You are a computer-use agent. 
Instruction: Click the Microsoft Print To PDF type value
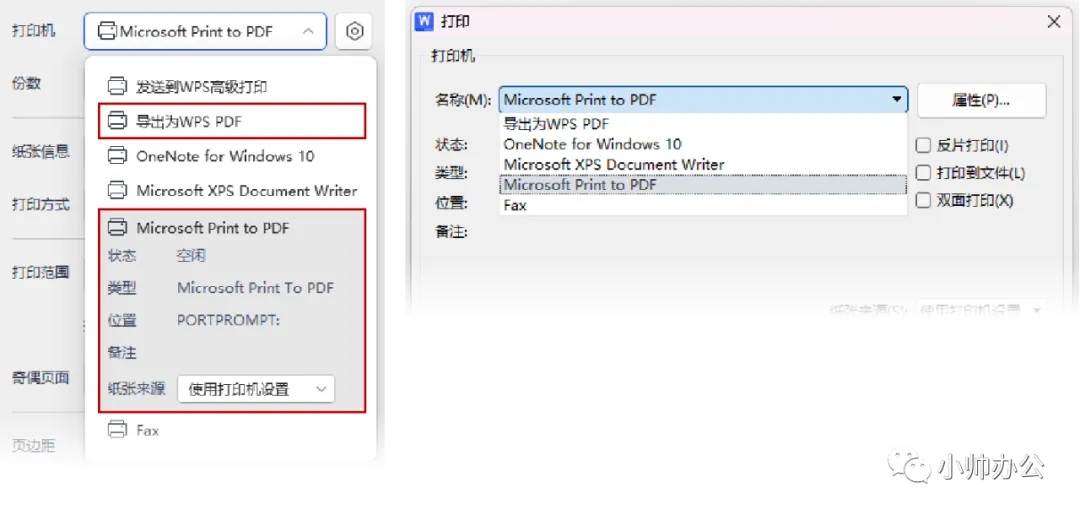pyautogui.click(x=256, y=288)
